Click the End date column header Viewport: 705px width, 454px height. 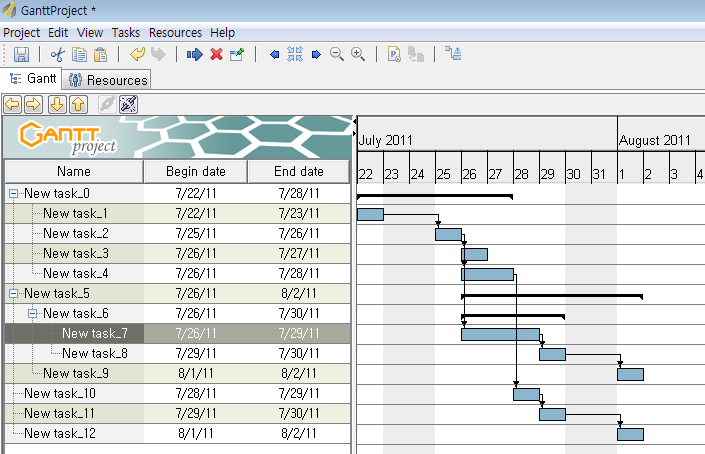pyautogui.click(x=299, y=171)
